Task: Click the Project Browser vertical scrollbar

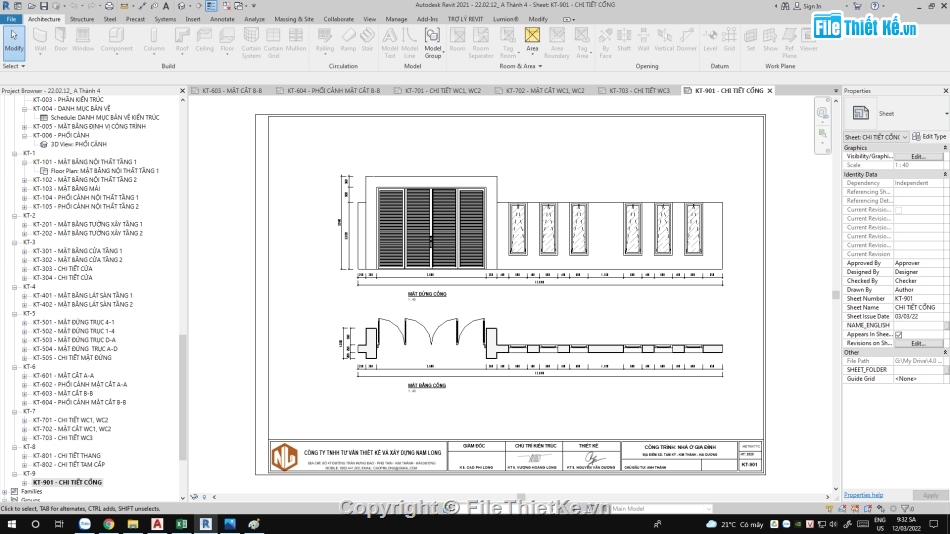Action: [183, 397]
